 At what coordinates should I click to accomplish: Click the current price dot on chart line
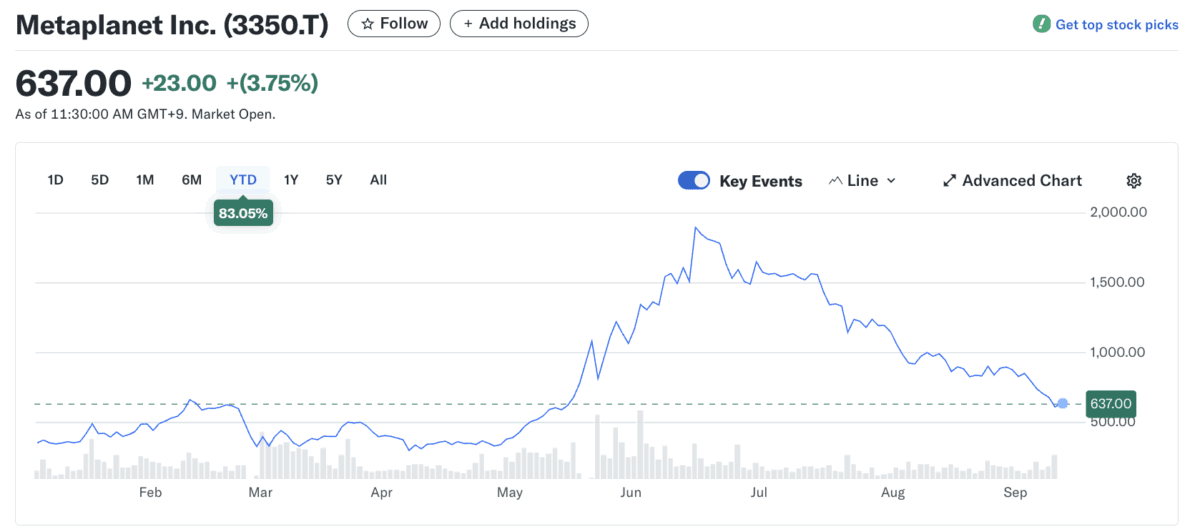pos(1063,404)
